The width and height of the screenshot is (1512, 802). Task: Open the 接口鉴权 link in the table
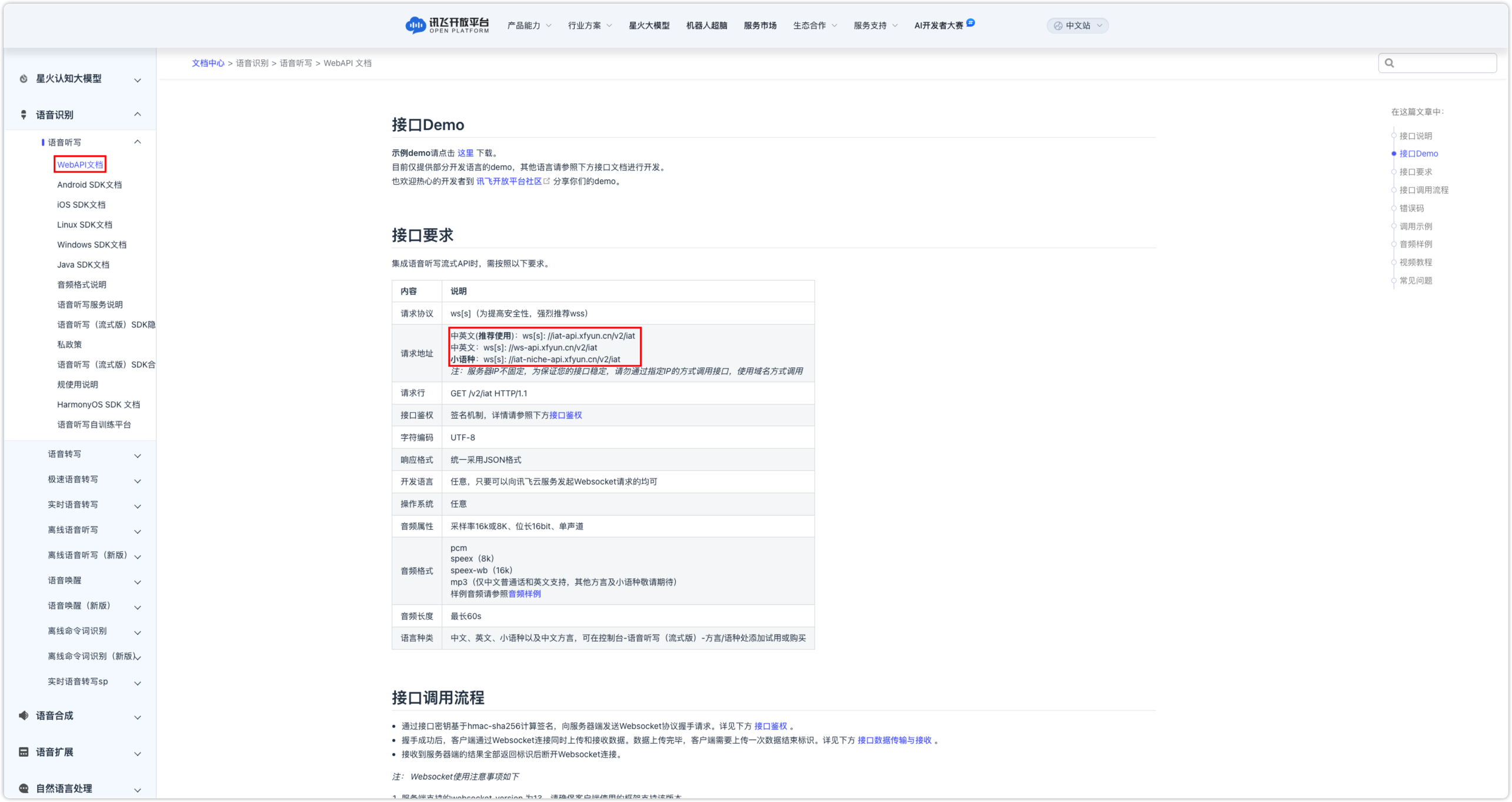click(565, 415)
